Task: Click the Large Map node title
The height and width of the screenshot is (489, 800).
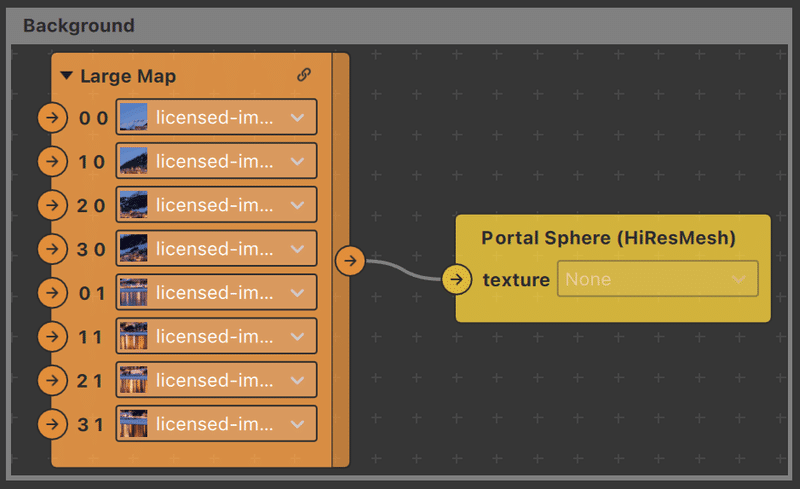Action: (x=128, y=76)
